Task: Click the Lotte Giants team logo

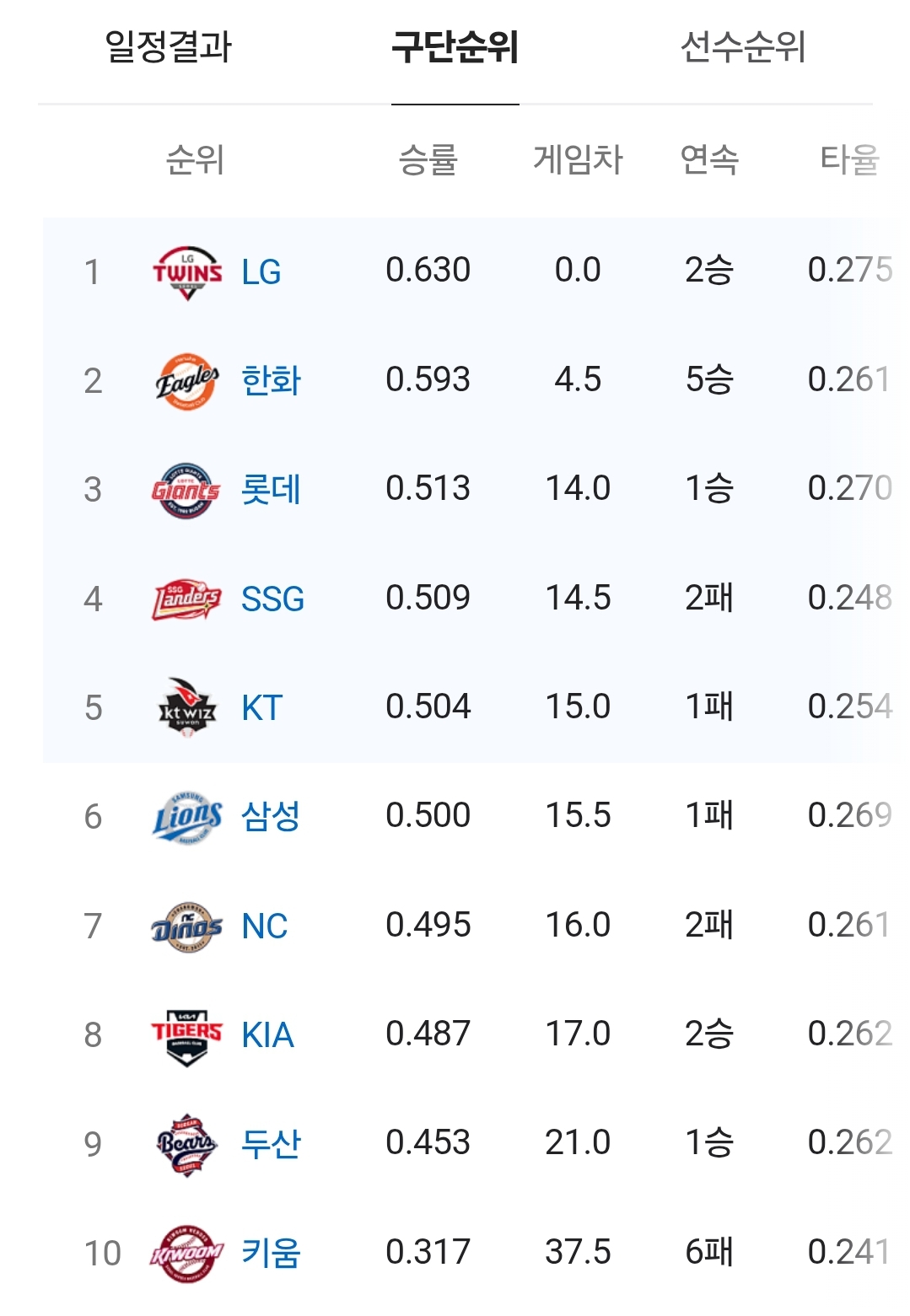Action: 186,490
